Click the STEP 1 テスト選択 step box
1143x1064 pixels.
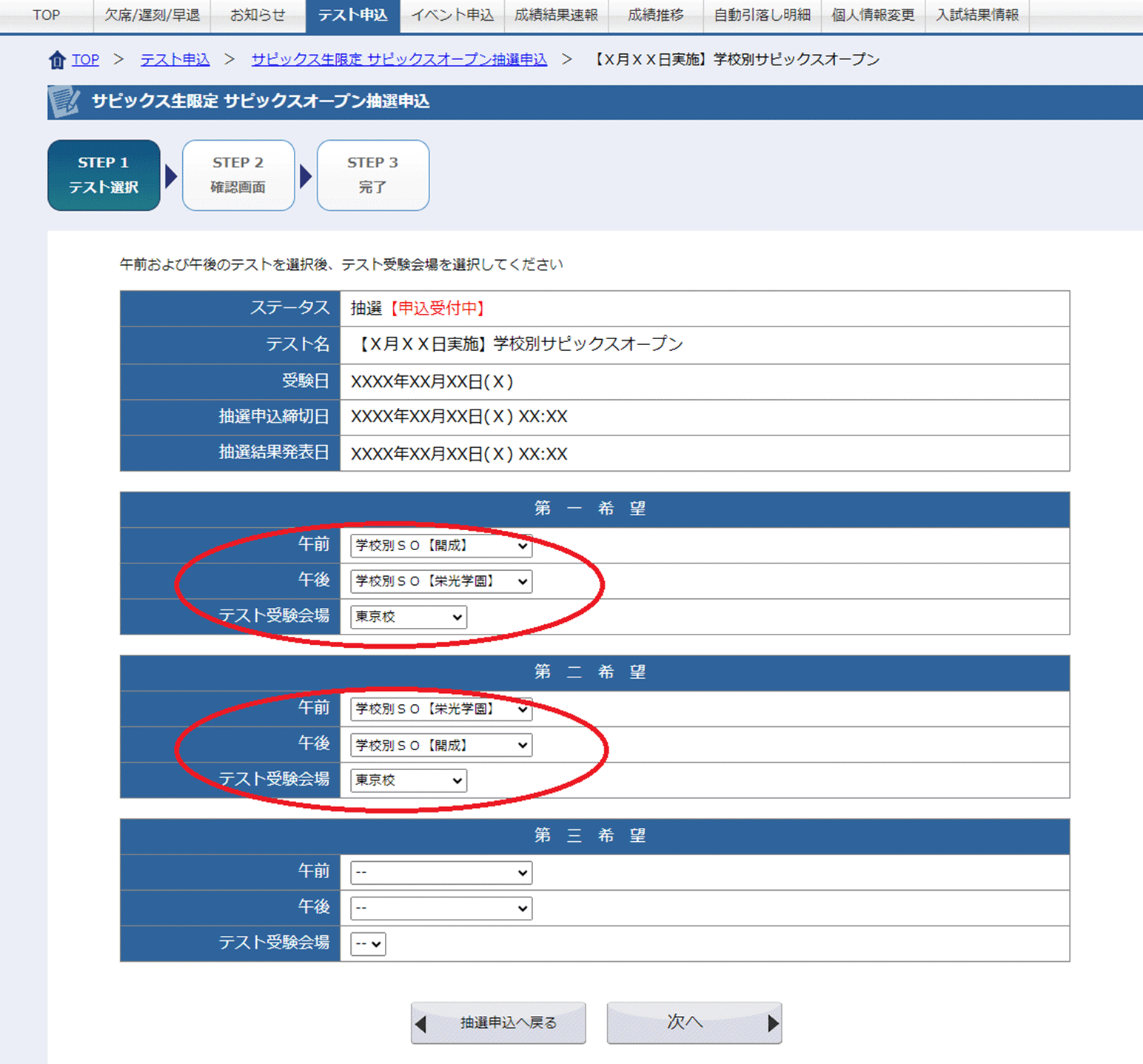pos(104,175)
